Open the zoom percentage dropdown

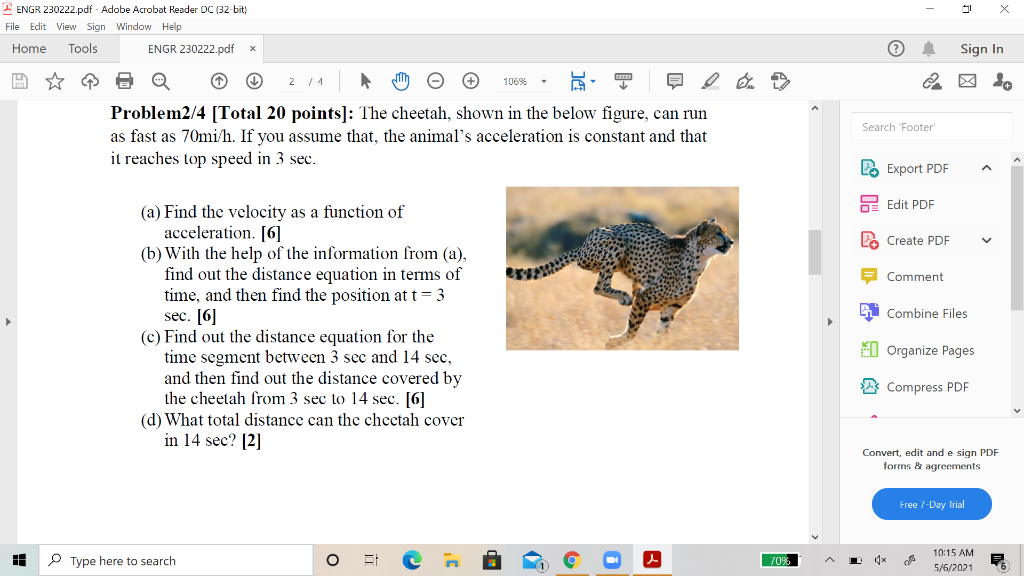point(543,81)
